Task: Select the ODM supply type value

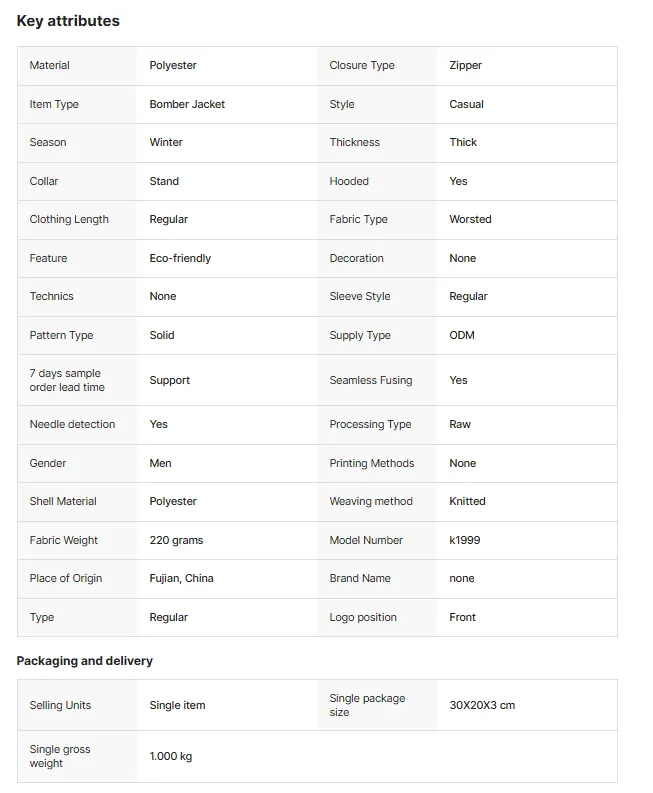Action: pos(462,335)
